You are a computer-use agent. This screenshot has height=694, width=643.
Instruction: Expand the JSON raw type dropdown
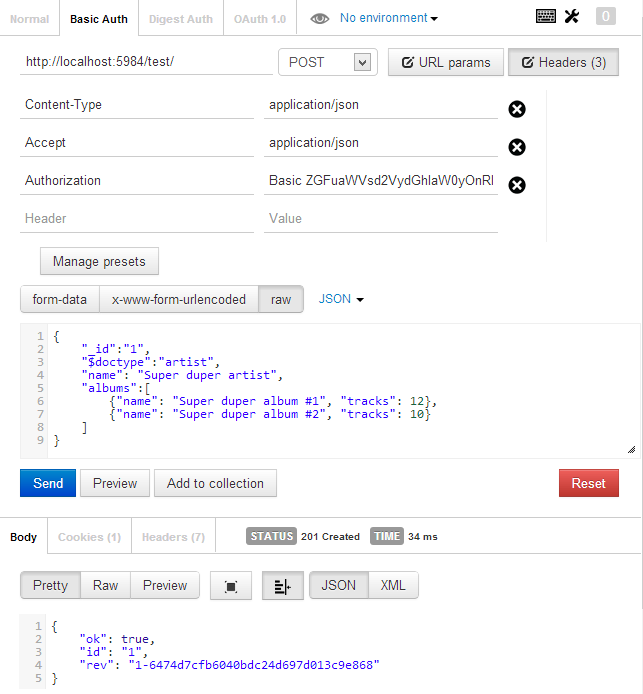click(341, 299)
